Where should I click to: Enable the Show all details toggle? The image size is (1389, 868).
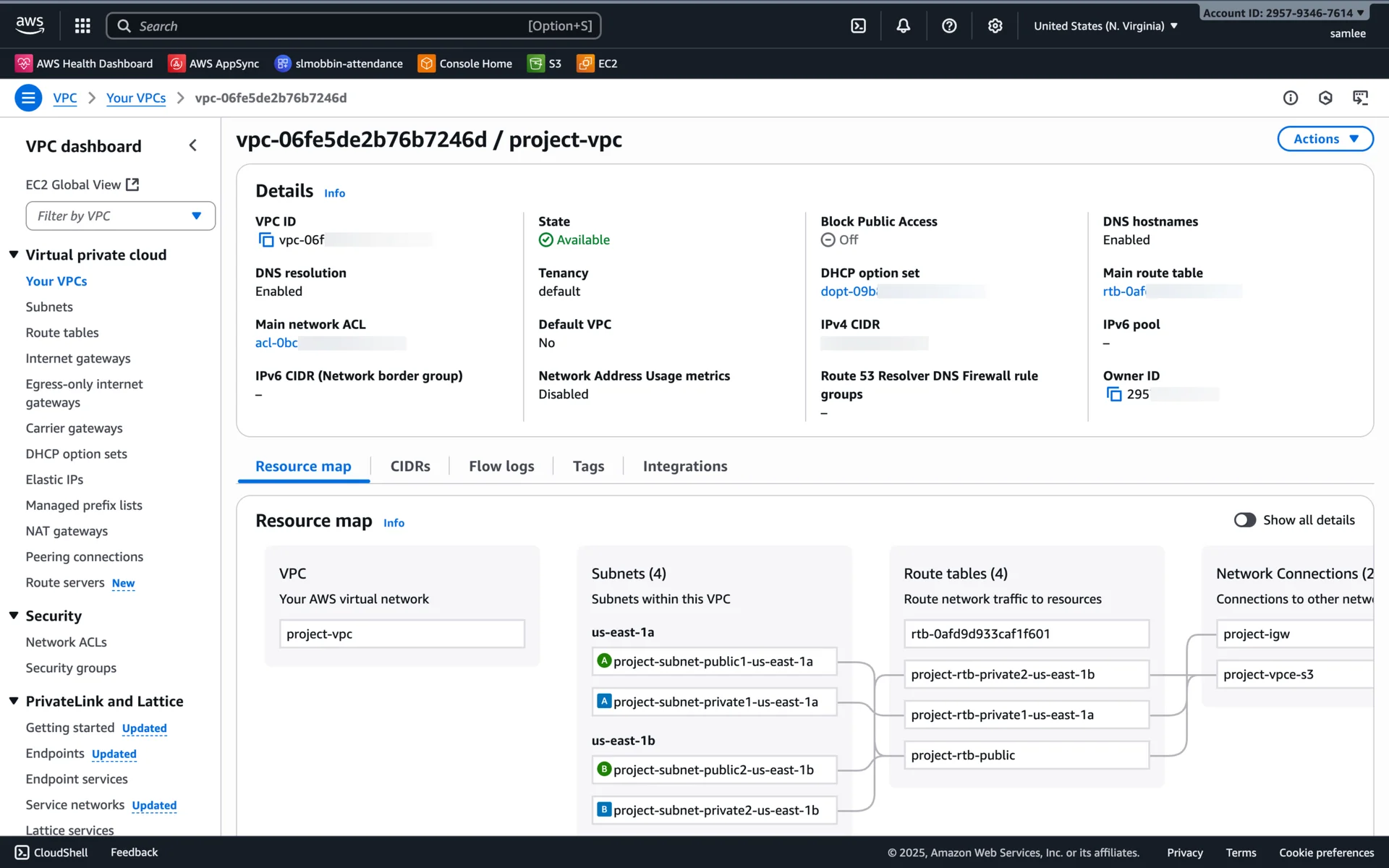click(1244, 520)
